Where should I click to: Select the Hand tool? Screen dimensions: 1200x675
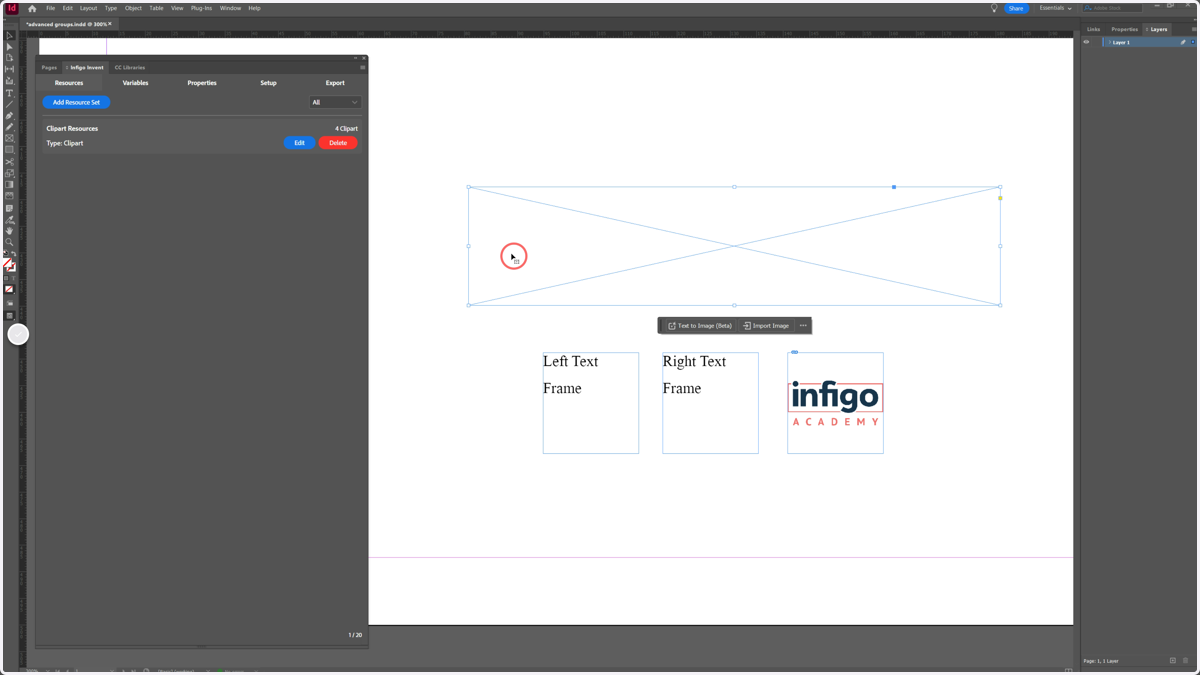[9, 231]
